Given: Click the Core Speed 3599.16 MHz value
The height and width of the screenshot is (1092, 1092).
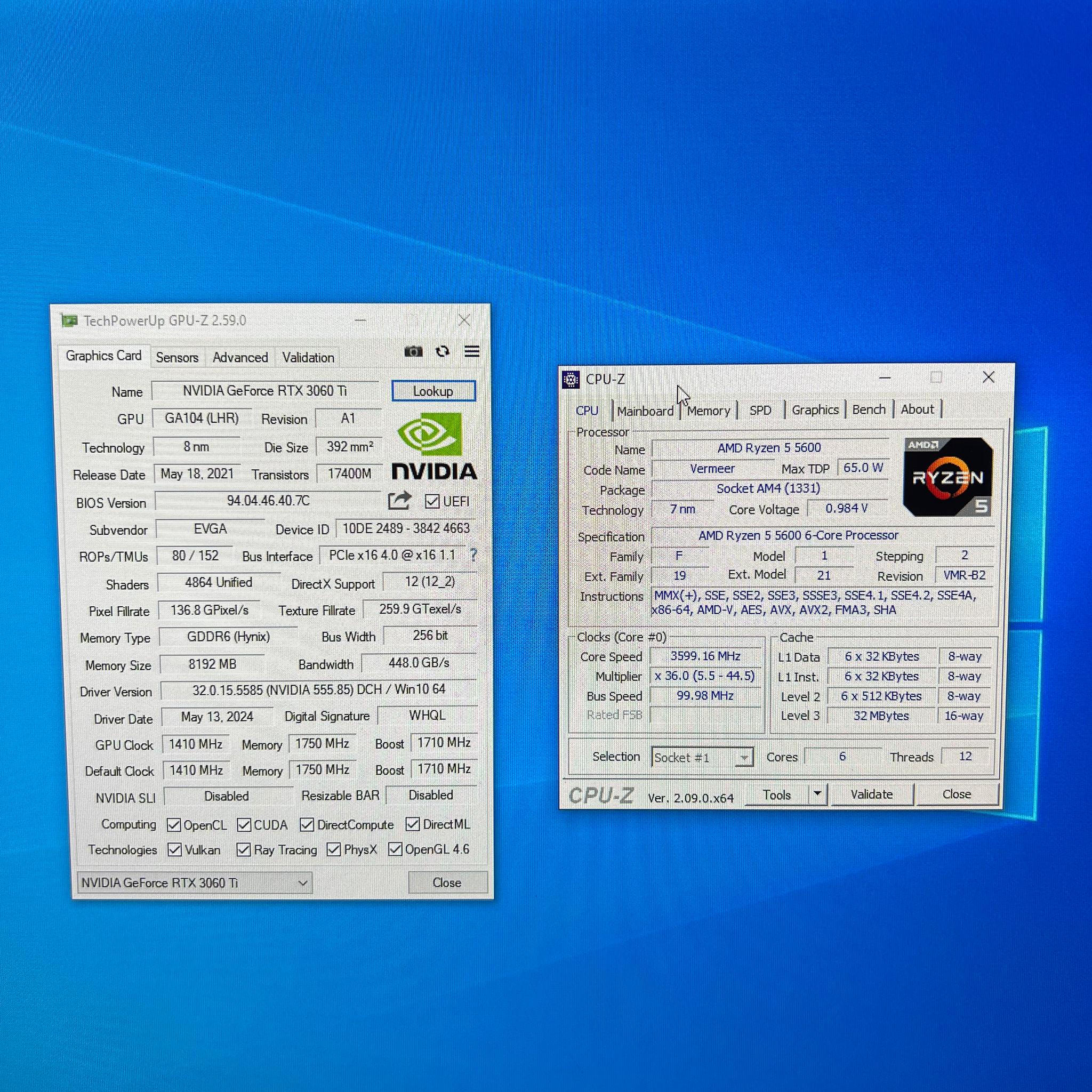Looking at the screenshot, I should pyautogui.click(x=705, y=656).
